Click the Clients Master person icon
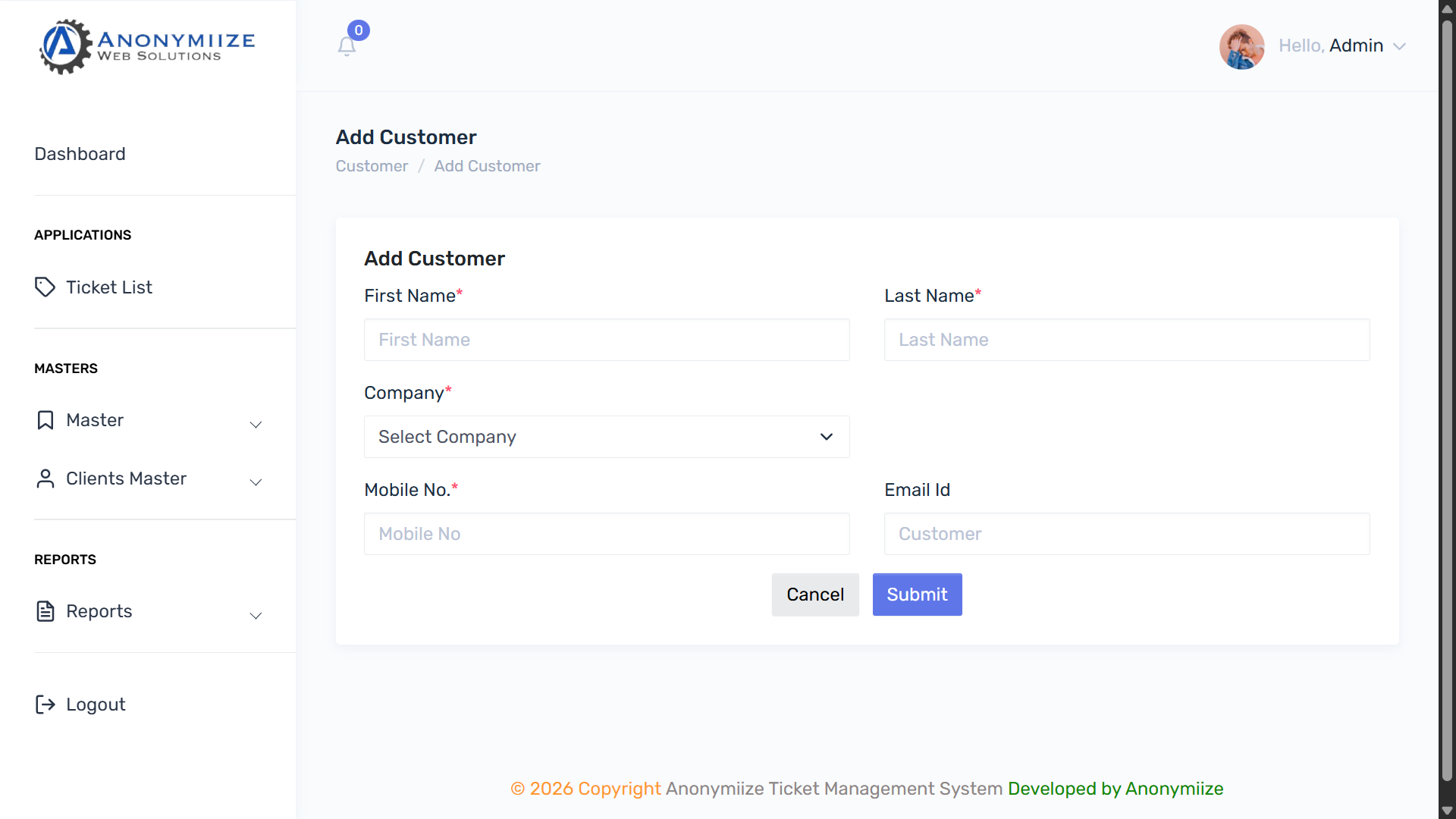1456x819 pixels. [45, 479]
